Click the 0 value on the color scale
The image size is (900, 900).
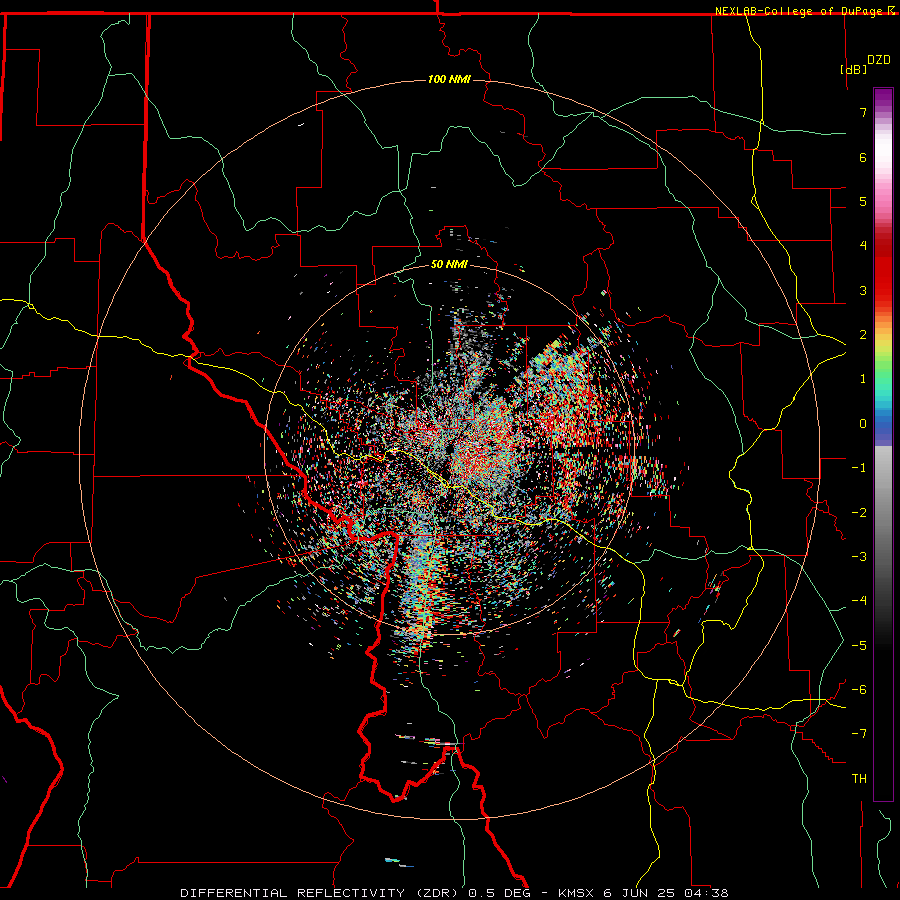863,424
